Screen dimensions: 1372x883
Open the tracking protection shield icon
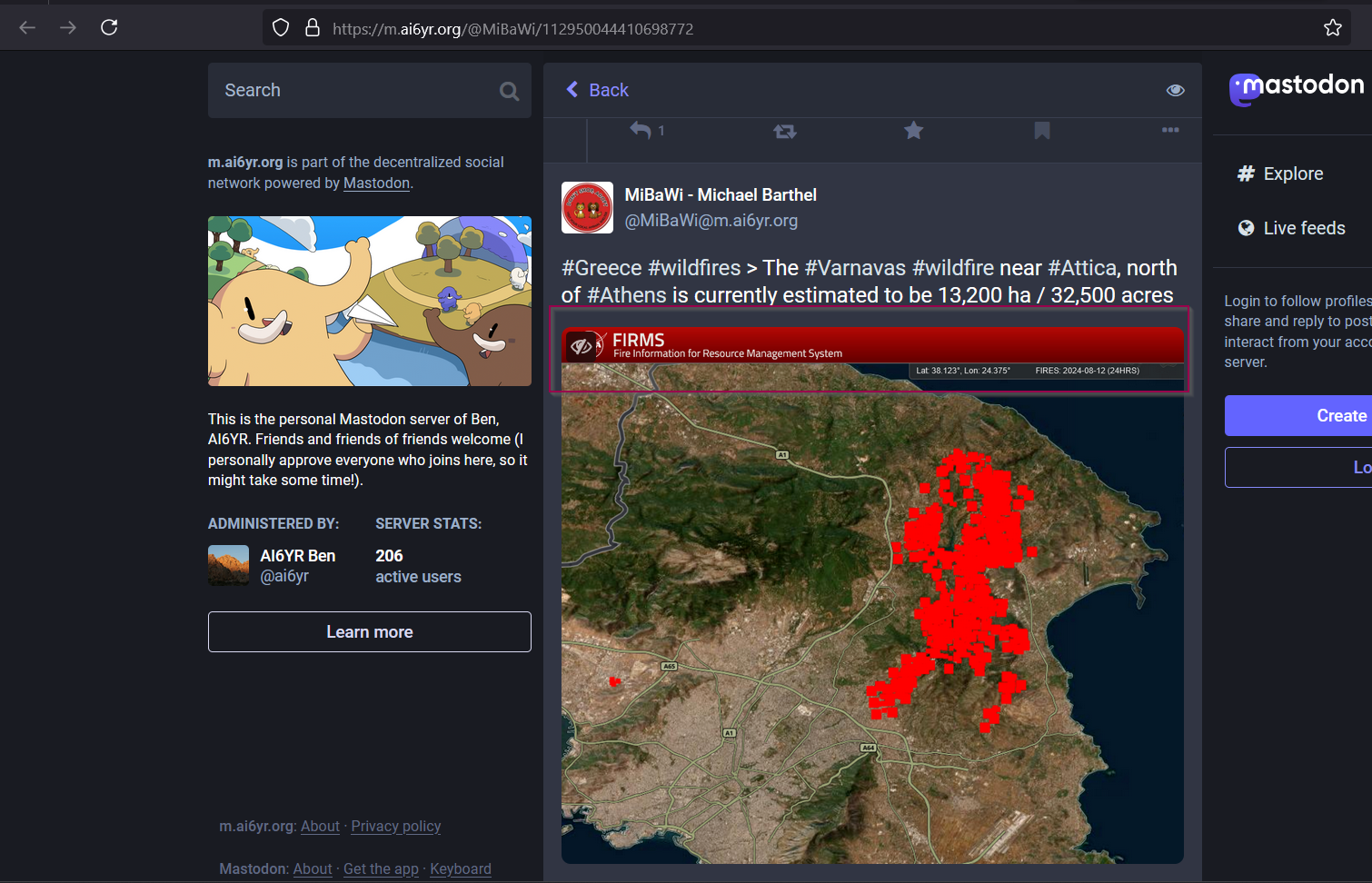coord(281,28)
